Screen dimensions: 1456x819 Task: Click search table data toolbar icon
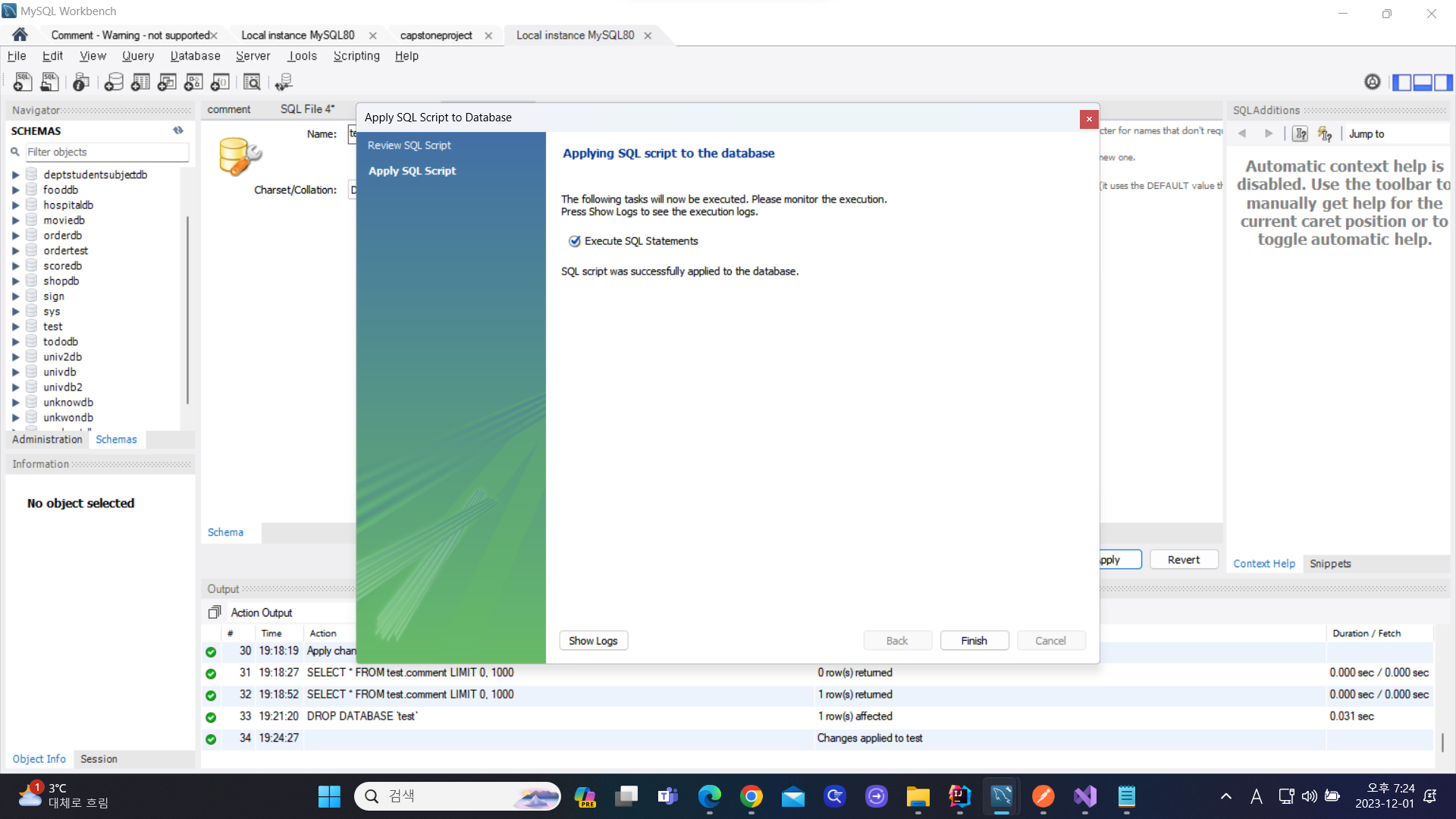coord(252,82)
